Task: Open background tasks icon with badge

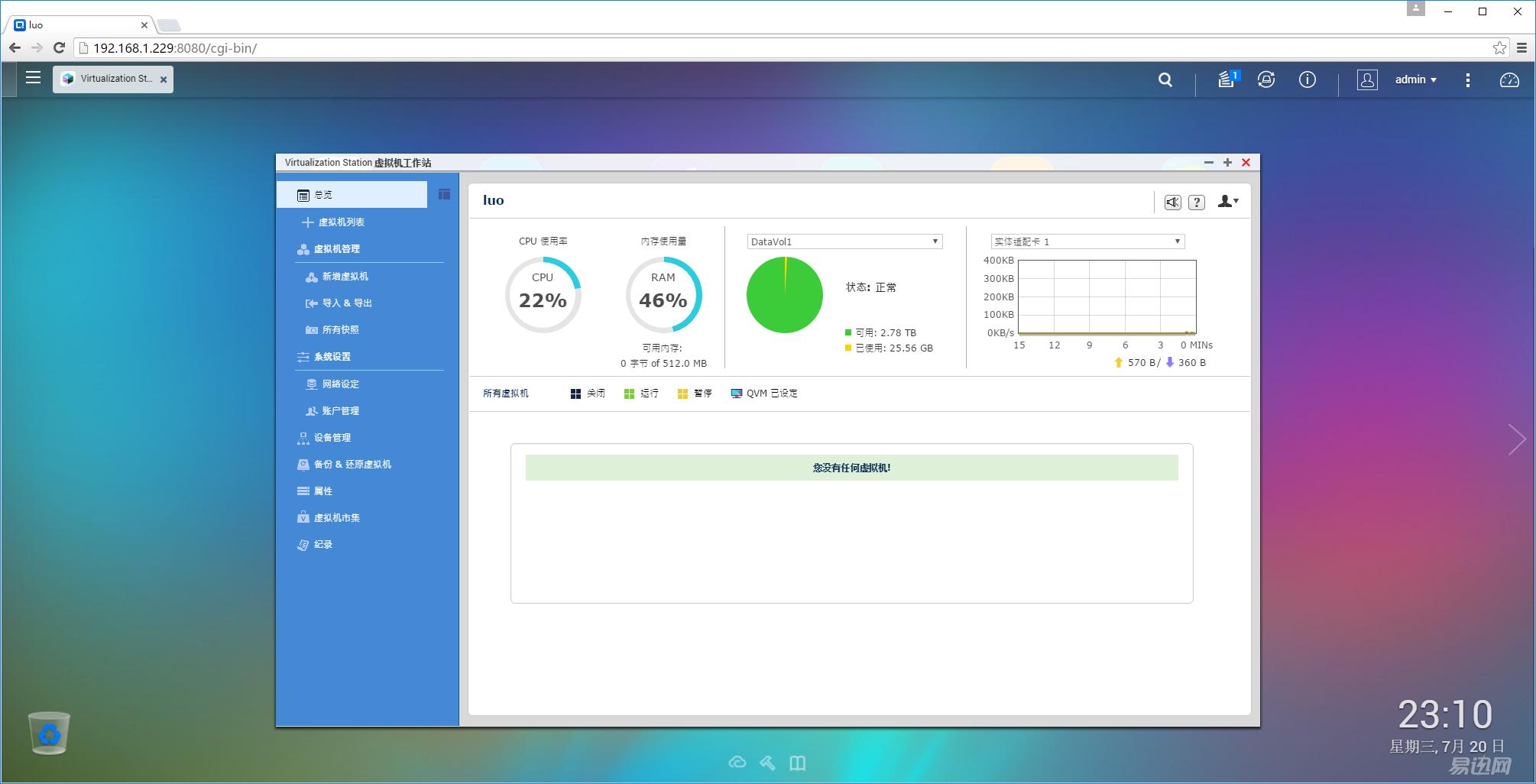Action: coord(1228,79)
